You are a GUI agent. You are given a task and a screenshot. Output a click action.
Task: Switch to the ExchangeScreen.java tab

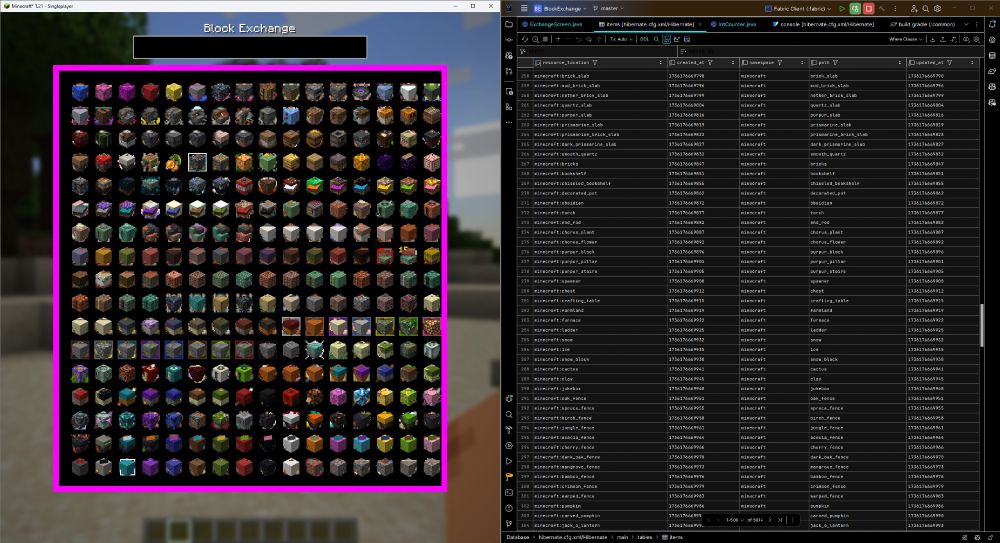(x=552, y=24)
